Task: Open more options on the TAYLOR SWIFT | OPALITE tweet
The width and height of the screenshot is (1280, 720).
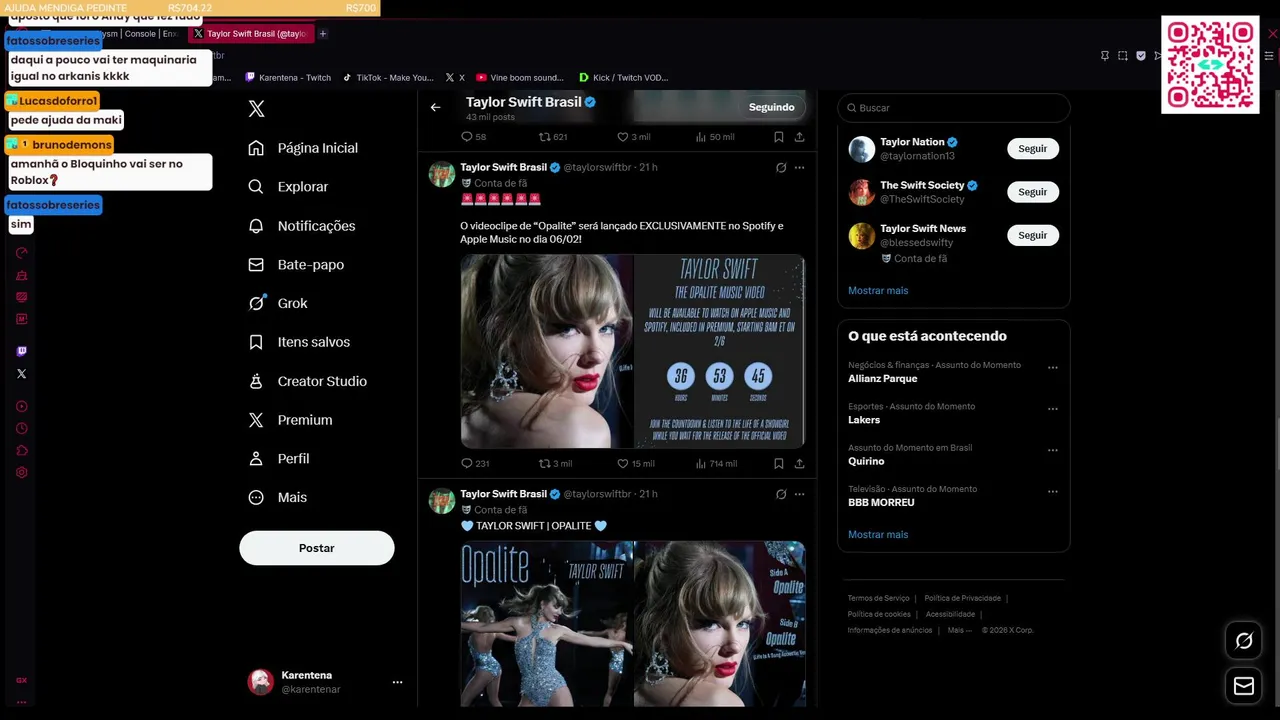Action: point(799,494)
